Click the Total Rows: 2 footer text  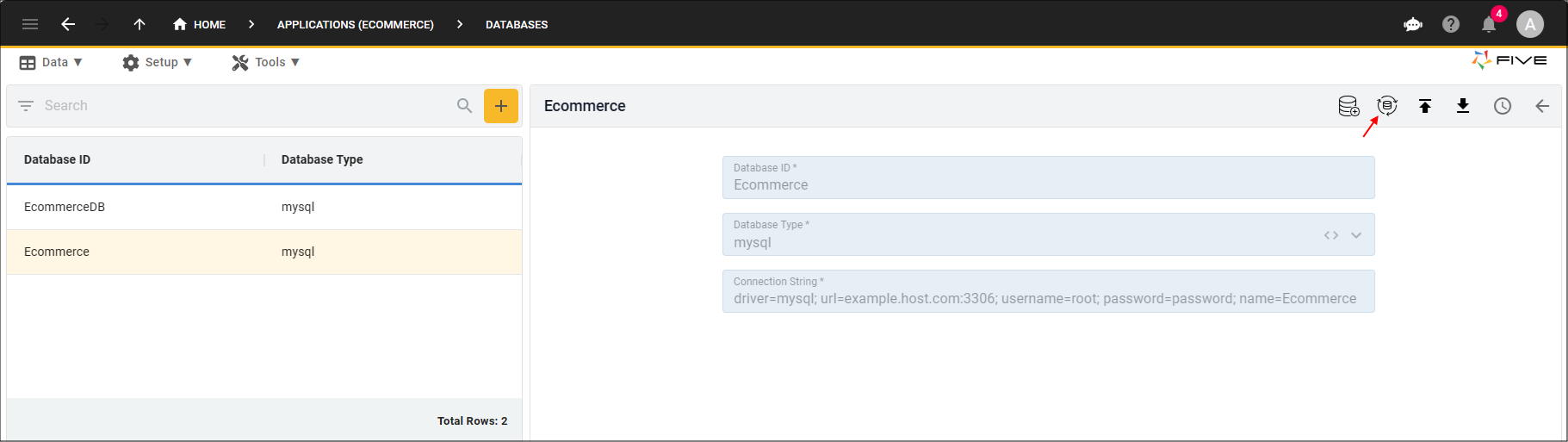point(472,420)
